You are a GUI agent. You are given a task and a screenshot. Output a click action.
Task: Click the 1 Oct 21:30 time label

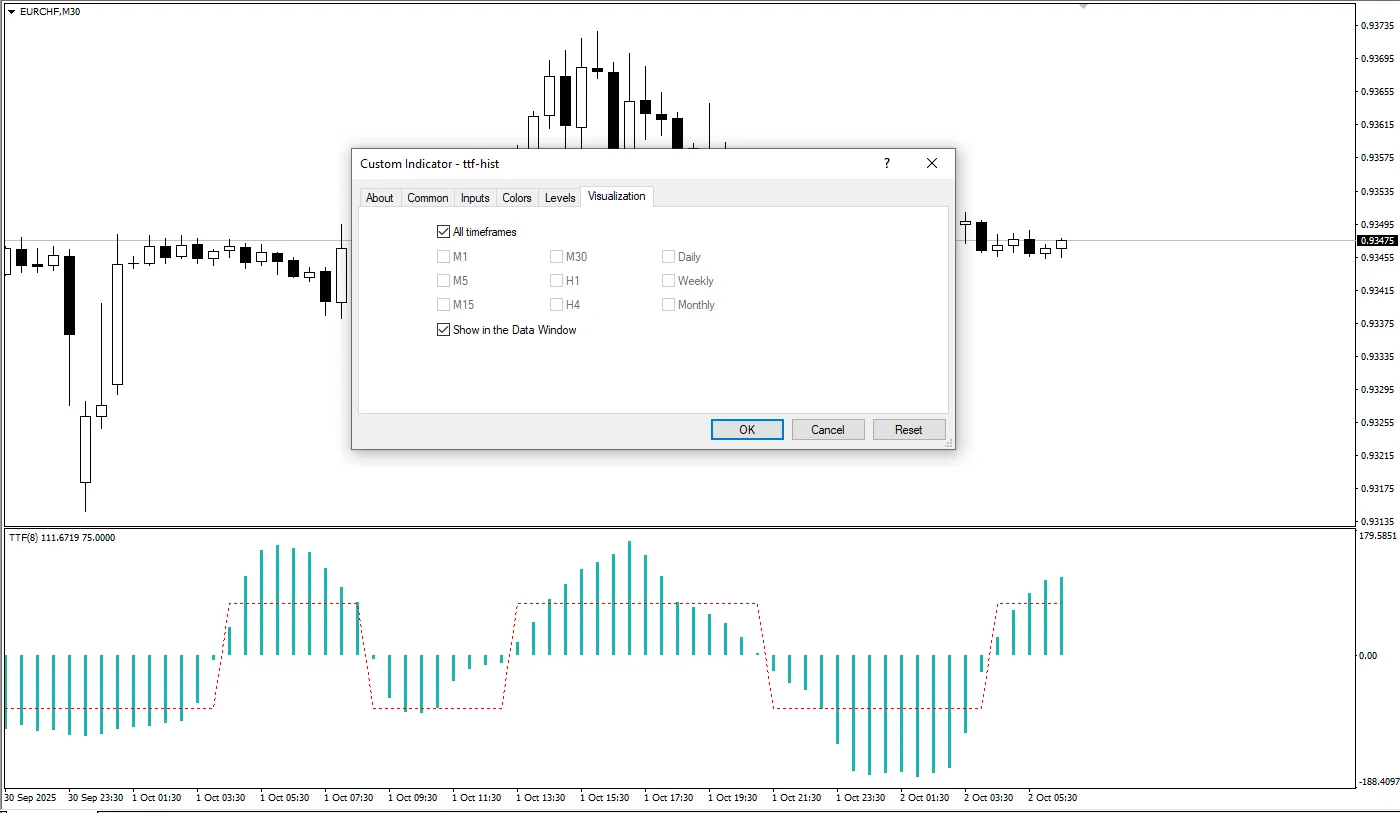pyautogui.click(x=797, y=798)
